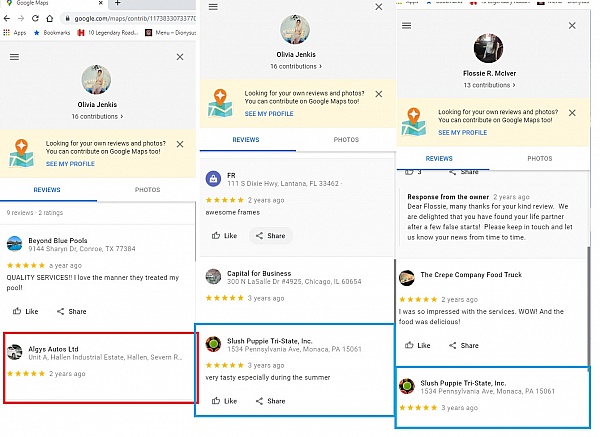Click Olivia Jenkis avatar in middle panel
The height and width of the screenshot is (437, 600).
[295, 29]
